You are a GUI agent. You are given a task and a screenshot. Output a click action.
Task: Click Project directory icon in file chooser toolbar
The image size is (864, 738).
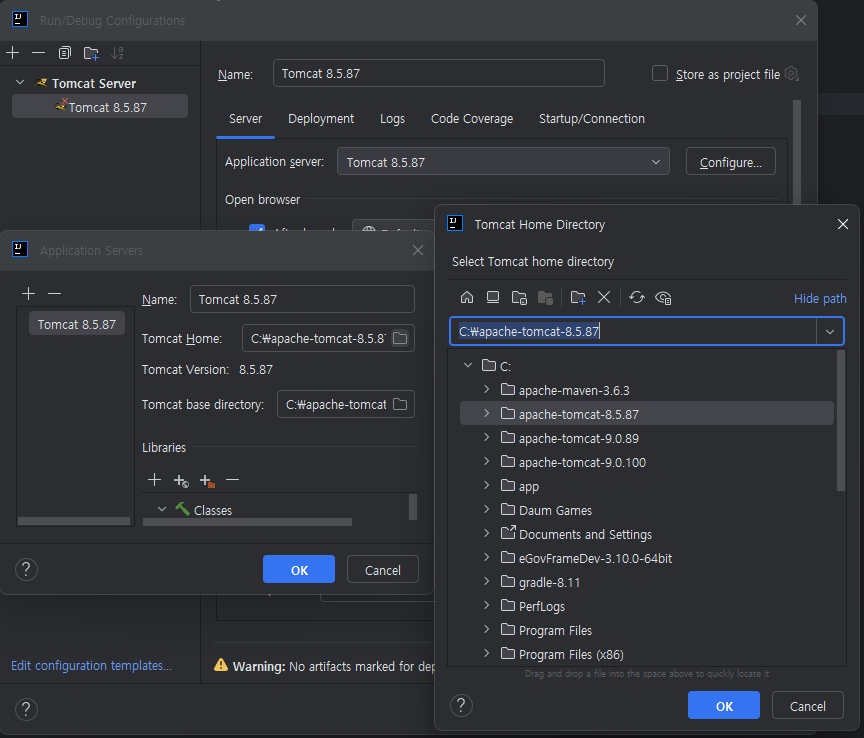(519, 298)
